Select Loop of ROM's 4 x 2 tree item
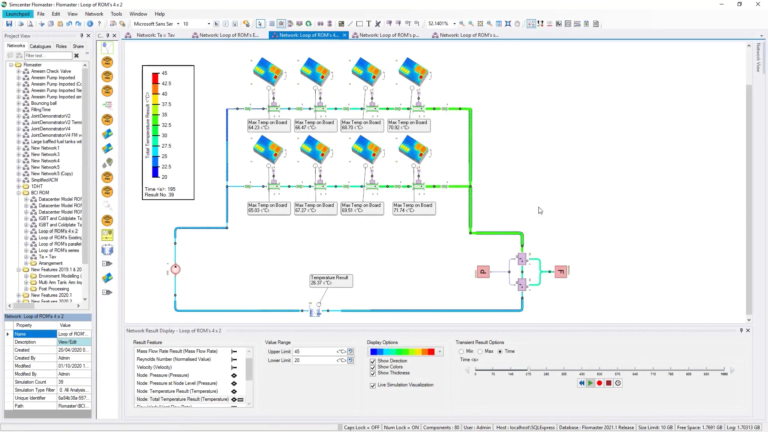Viewport: 768px width, 432px height. pyautogui.click(x=58, y=231)
